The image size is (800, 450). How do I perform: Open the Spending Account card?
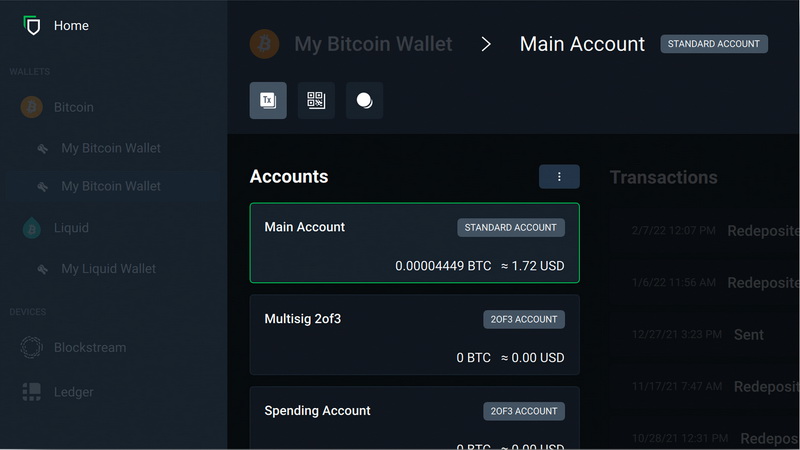[414, 418]
